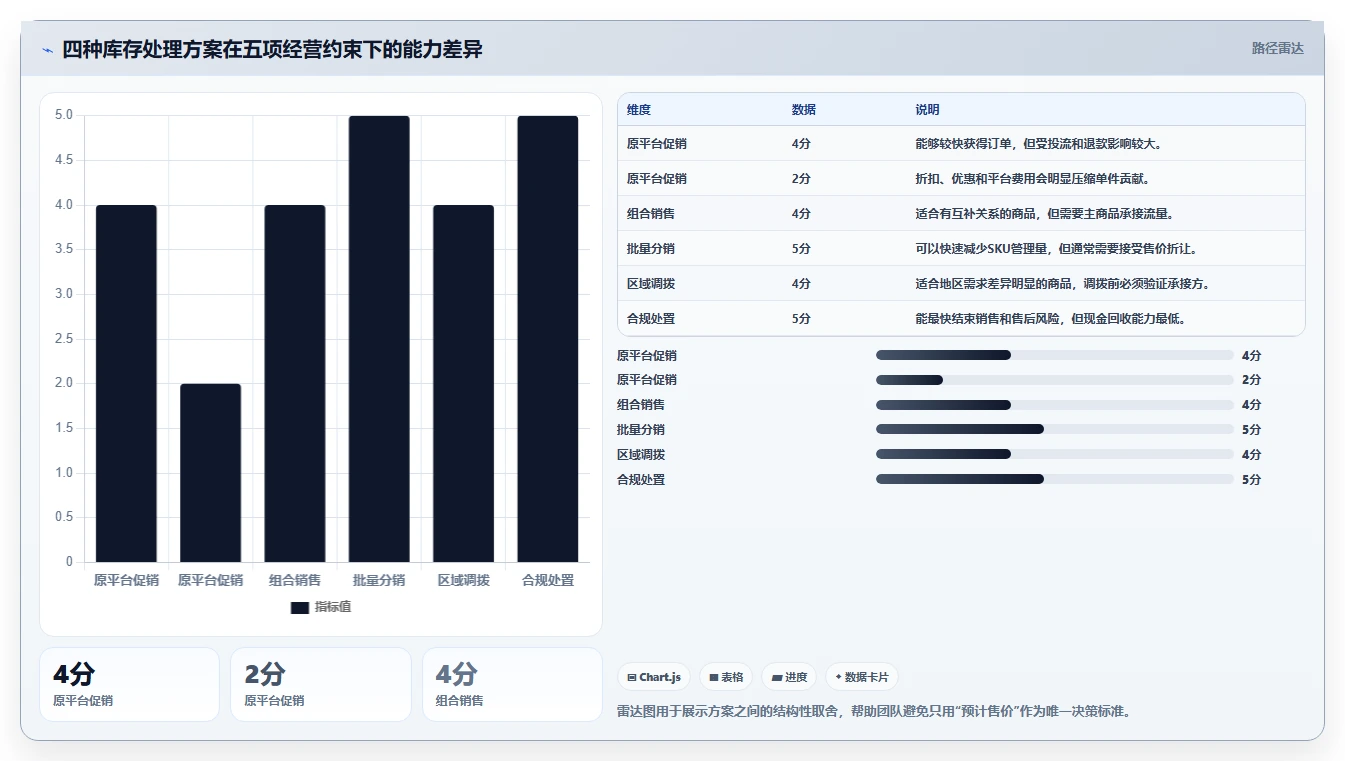This screenshot has height=761, width=1345.
Task: Click the 说明 column header
Action: point(927,110)
